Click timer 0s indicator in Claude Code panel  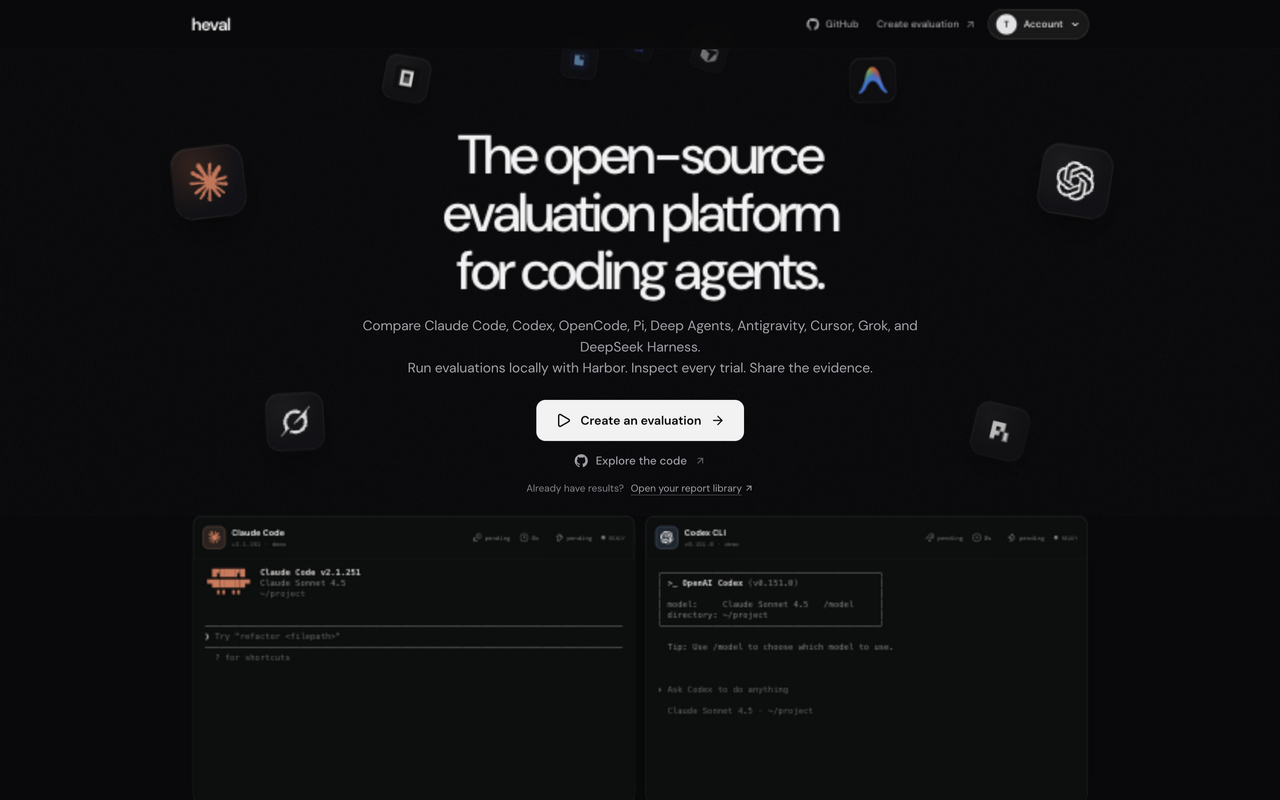[530, 538]
